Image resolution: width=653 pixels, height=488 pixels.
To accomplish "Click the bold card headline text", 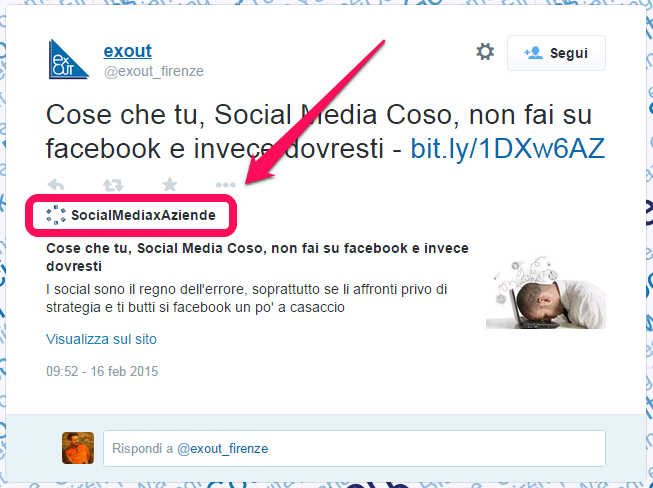I will 256,257.
